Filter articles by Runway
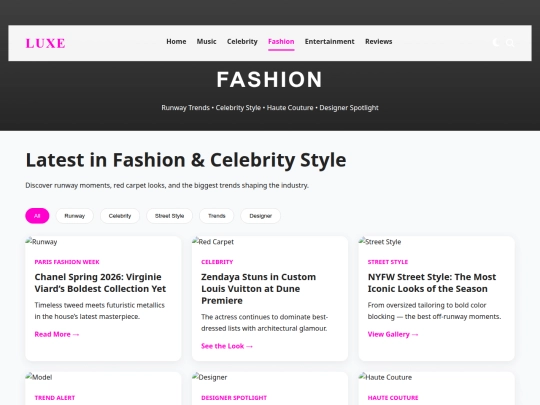This screenshot has width=540, height=405. 74,216
